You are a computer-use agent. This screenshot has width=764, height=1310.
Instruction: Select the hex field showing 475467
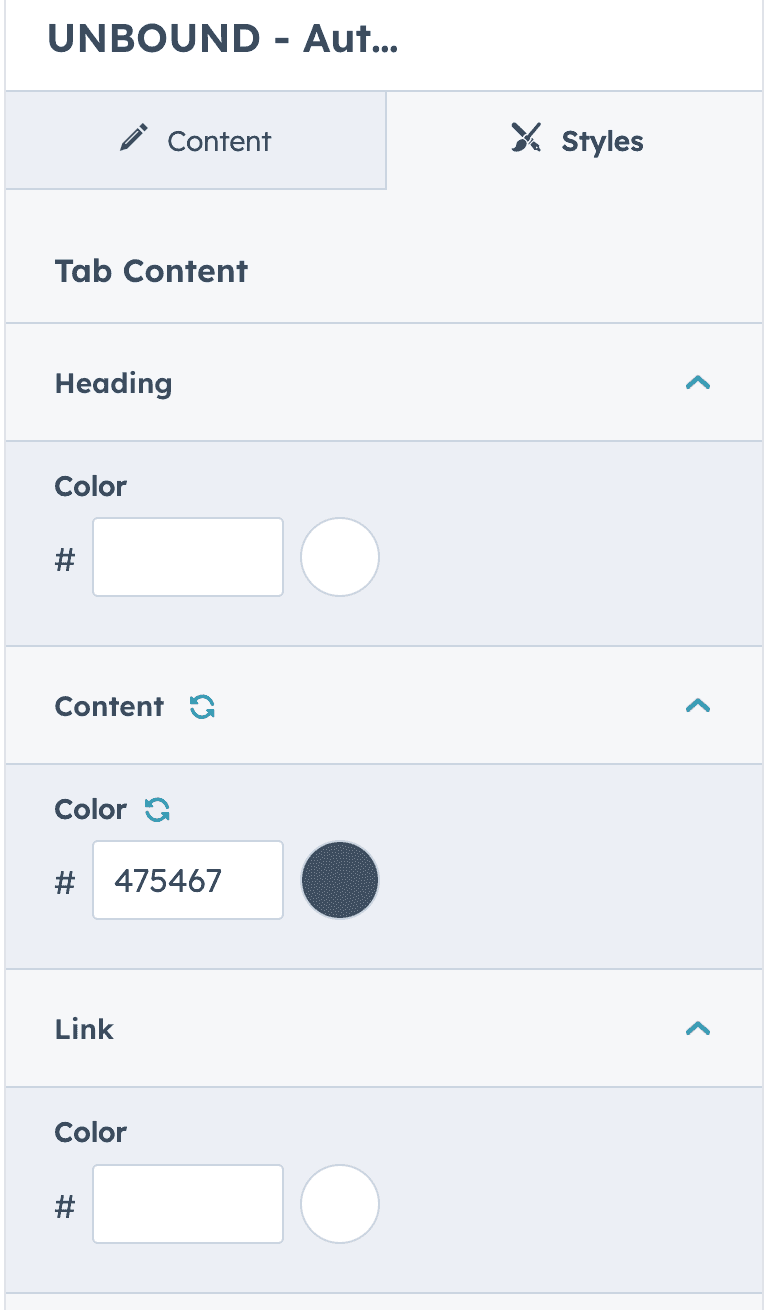point(187,880)
